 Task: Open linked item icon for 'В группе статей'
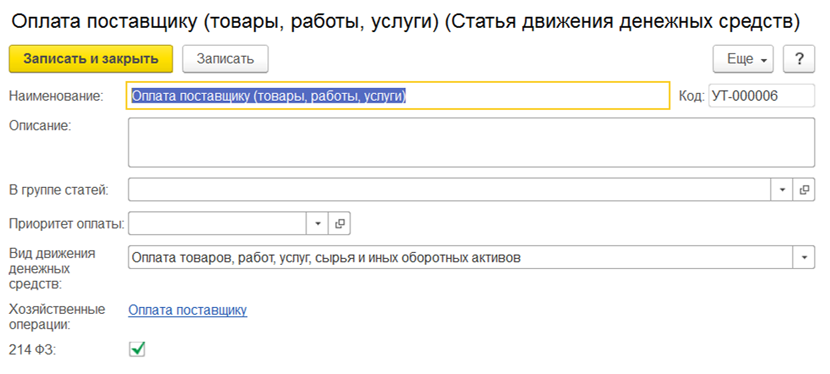804,189
